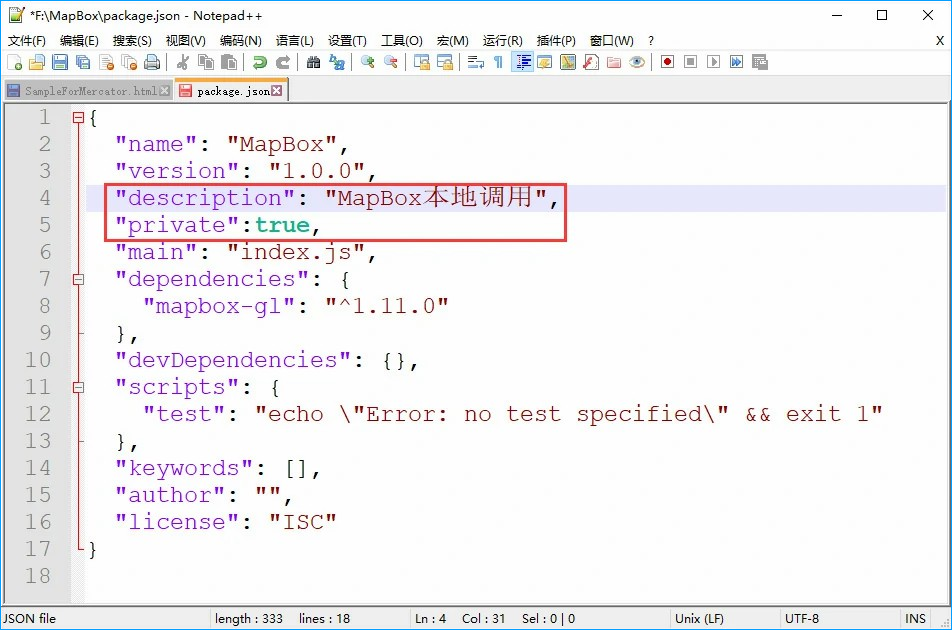Open the 搜索(S) menu
Viewport: 952px width, 630px height.
[x=131, y=40]
